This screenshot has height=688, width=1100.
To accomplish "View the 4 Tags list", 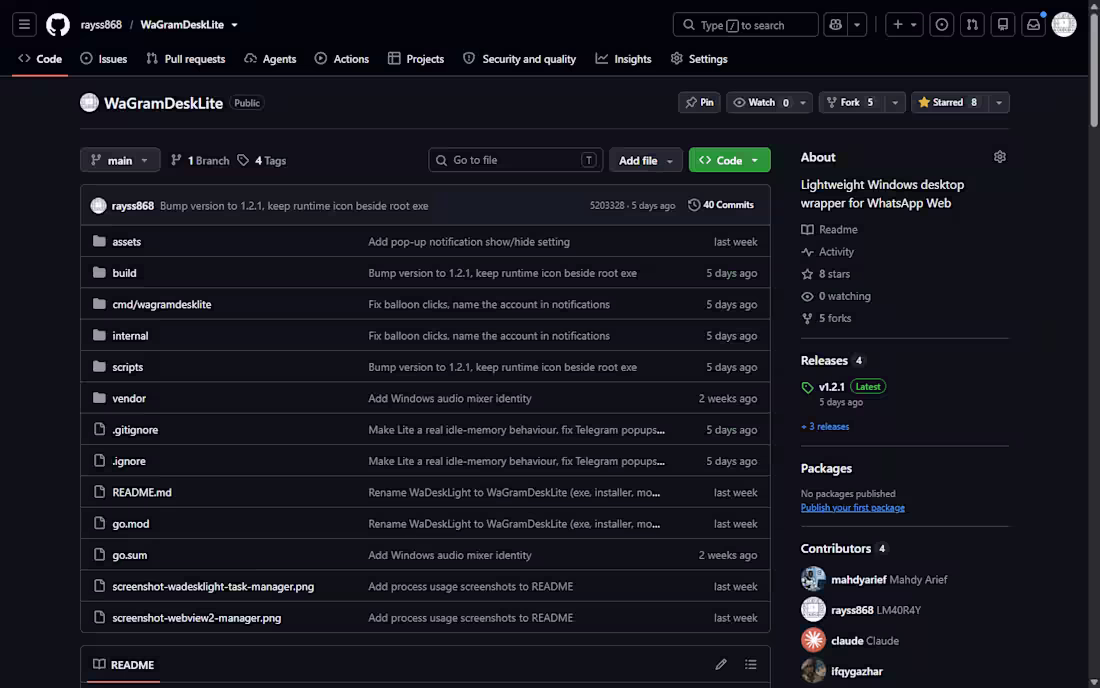I will pos(262,161).
